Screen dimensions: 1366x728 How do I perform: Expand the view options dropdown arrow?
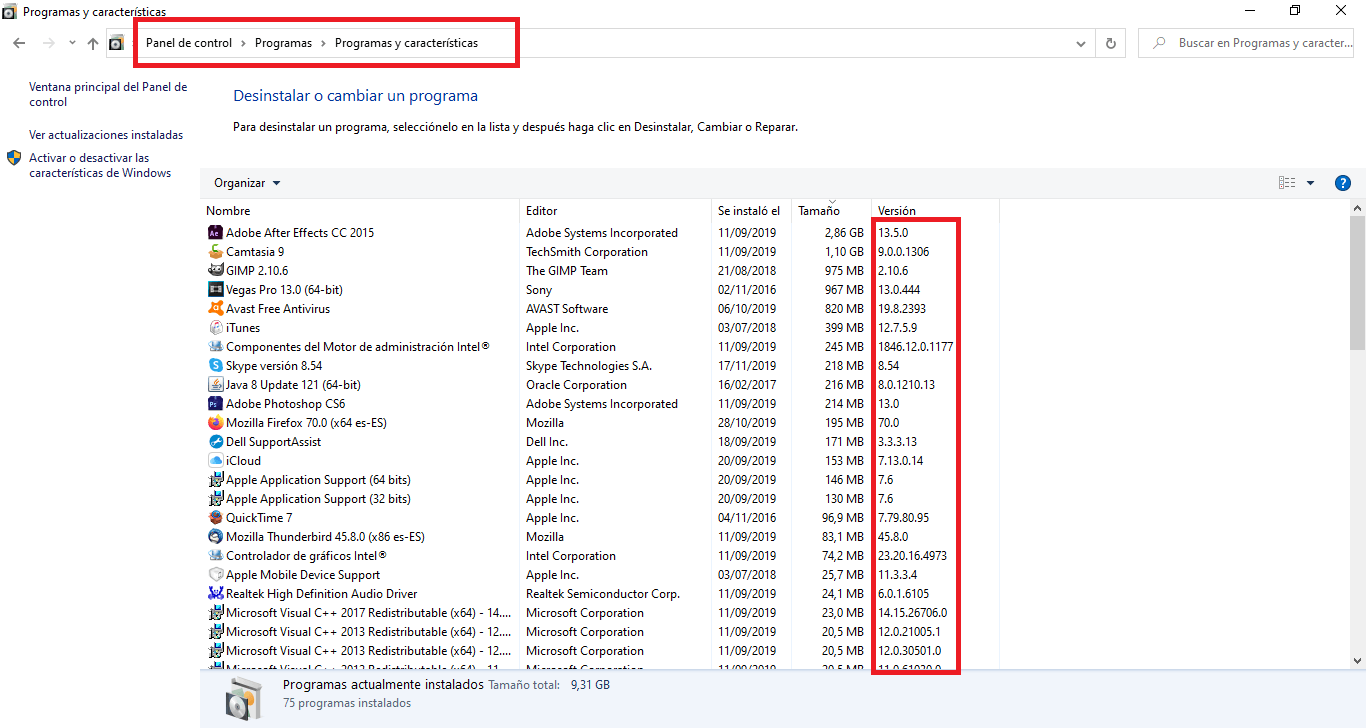1311,183
